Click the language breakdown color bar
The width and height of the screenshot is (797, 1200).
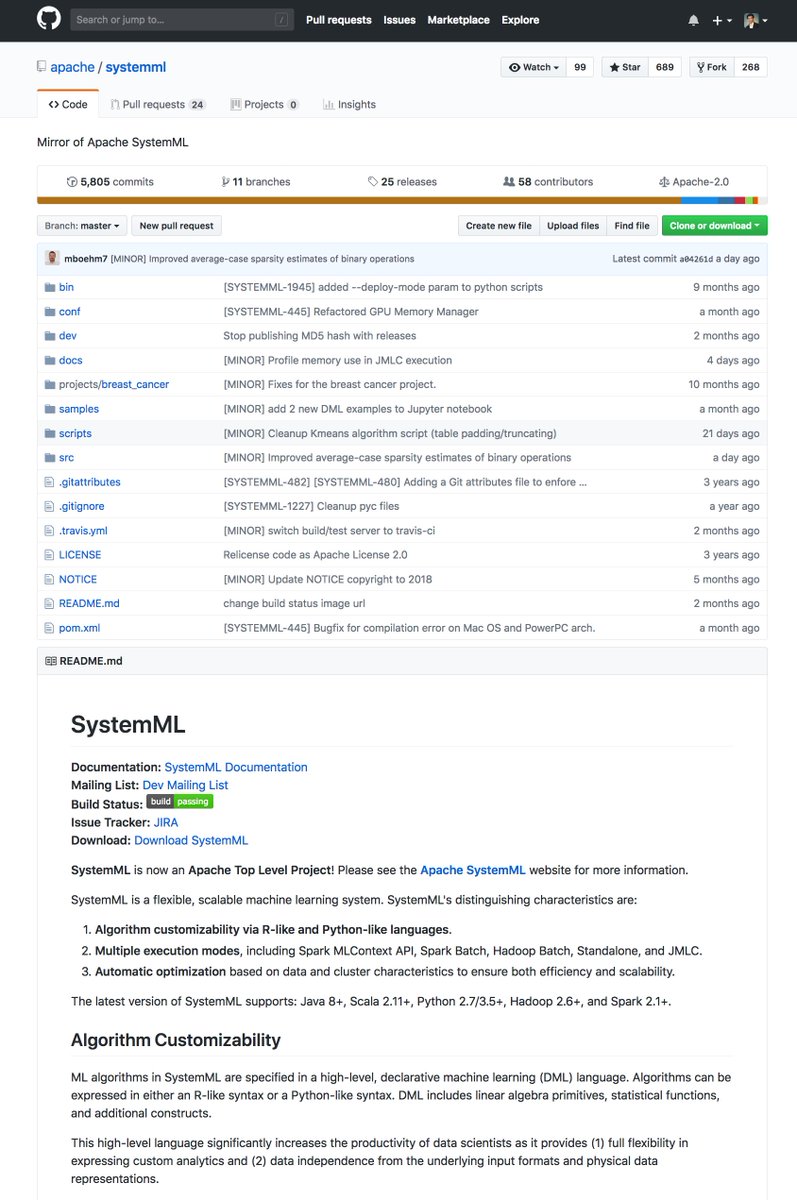click(402, 201)
